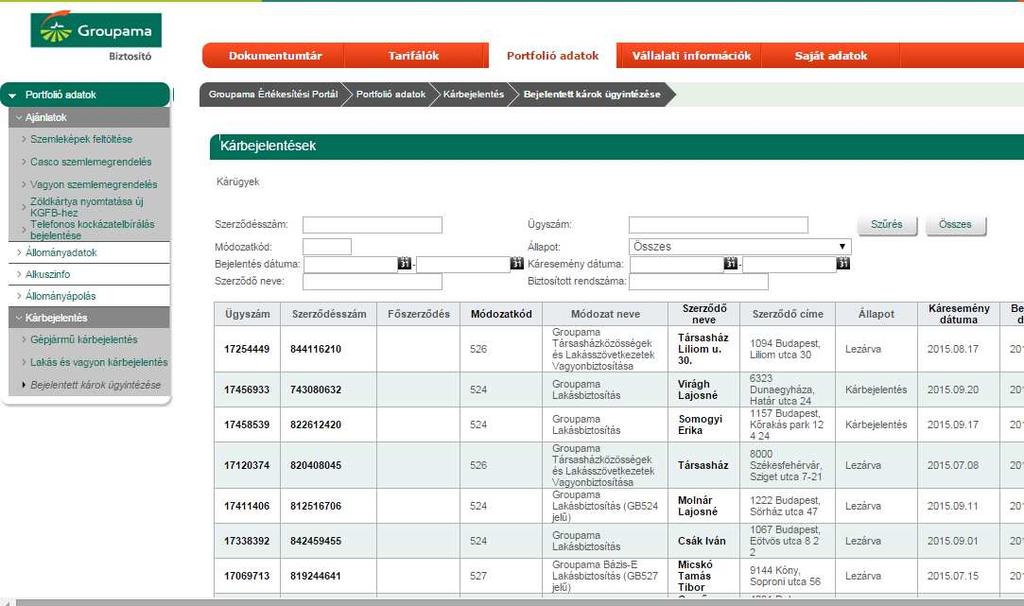Click the Főszerződés column header
This screenshot has width=1024, height=606.
click(x=419, y=314)
